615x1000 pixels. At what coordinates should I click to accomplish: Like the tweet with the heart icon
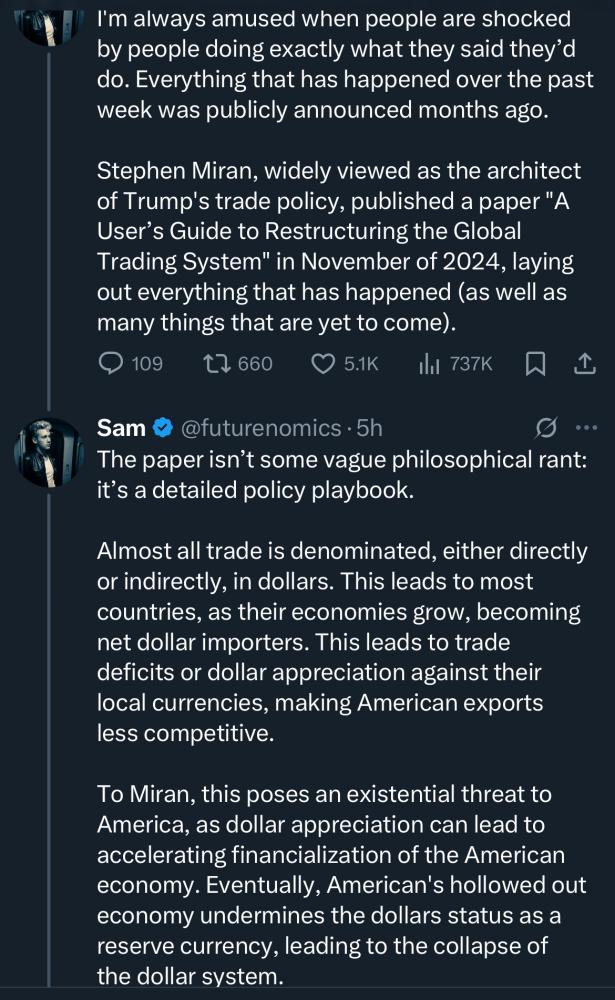point(322,364)
